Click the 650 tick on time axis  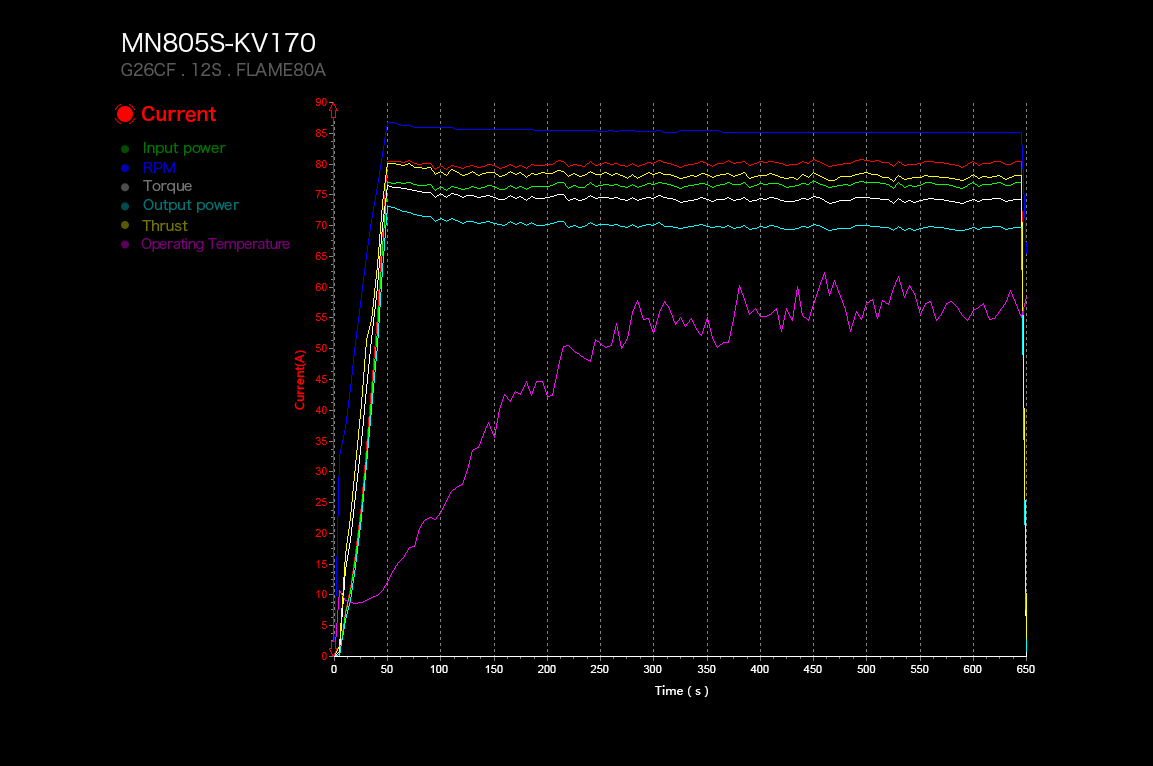coord(1026,669)
